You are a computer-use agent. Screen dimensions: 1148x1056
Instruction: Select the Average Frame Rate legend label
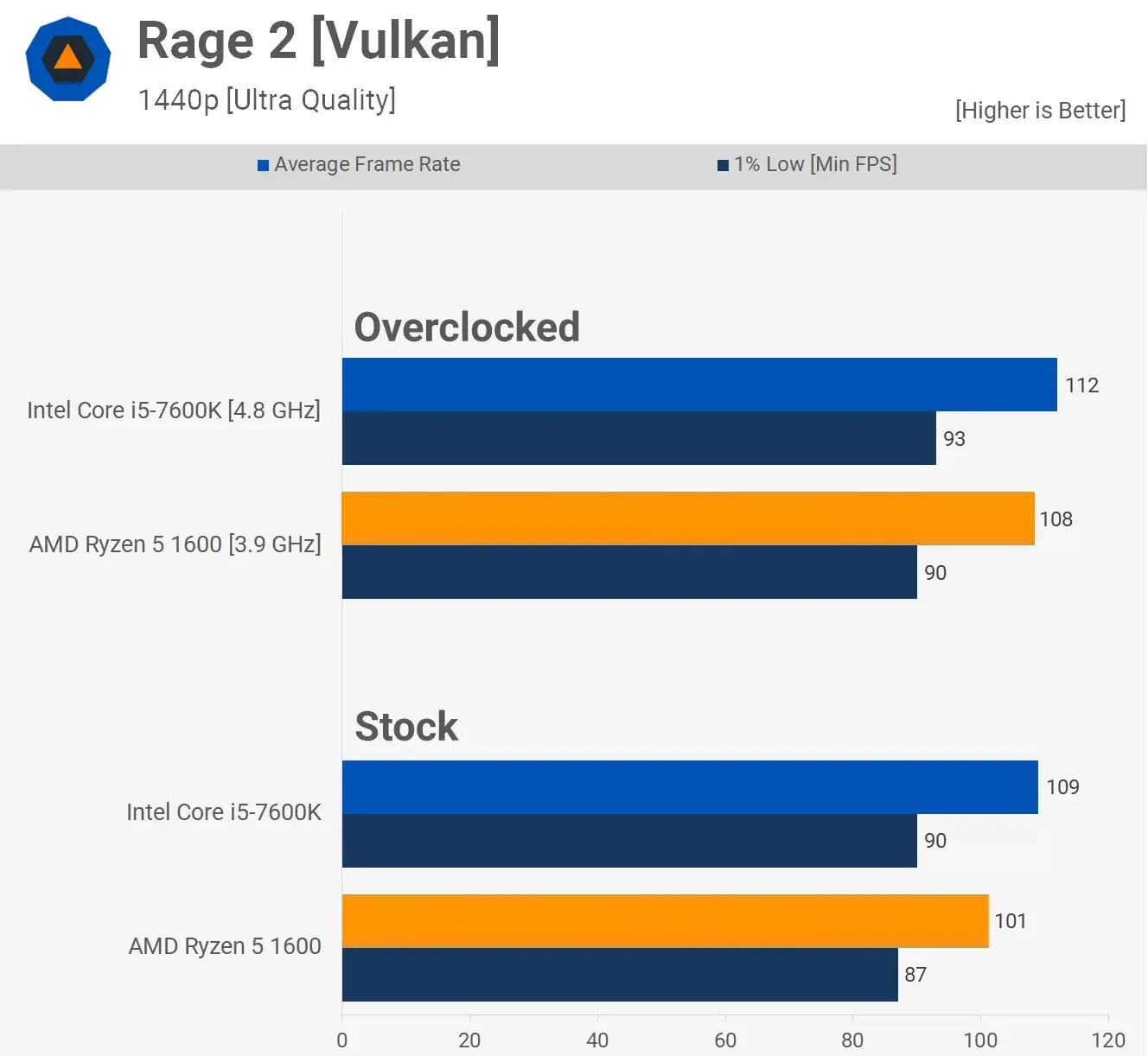pyautogui.click(x=367, y=164)
